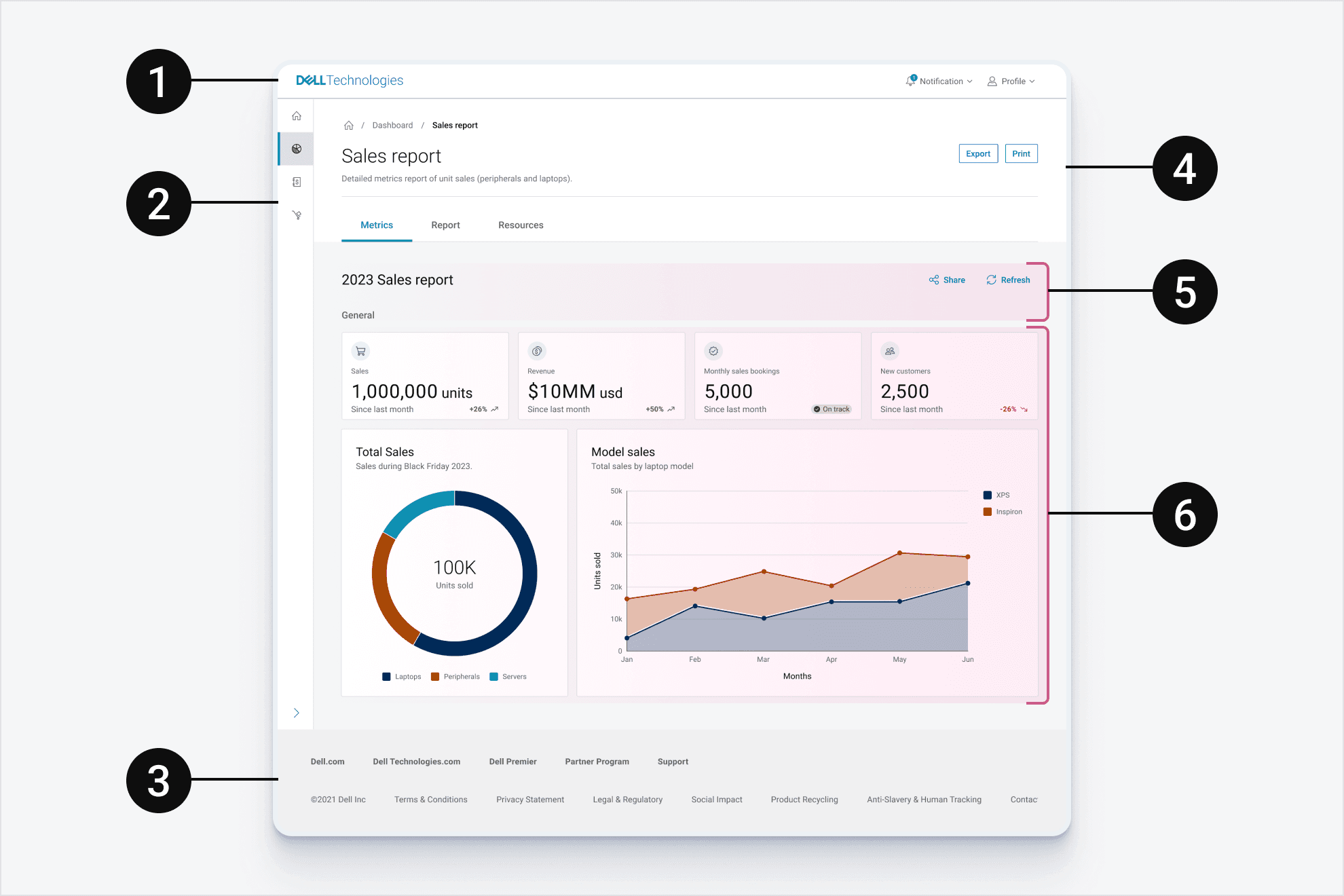Switch to the Resources tab
The height and width of the screenshot is (896, 1344).
point(521,225)
